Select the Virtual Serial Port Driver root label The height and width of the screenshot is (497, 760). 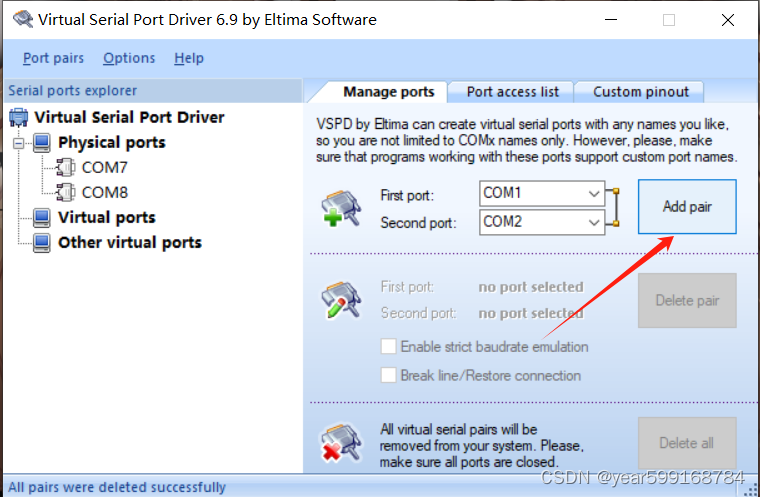coord(129,117)
